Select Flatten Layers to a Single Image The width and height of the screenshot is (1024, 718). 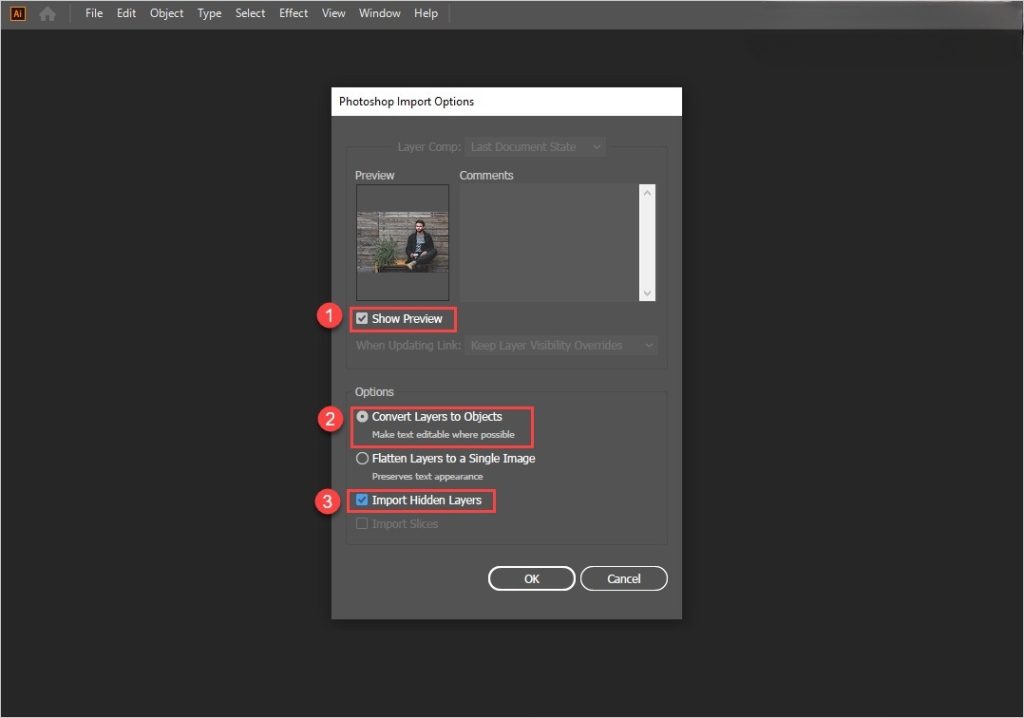coord(362,459)
